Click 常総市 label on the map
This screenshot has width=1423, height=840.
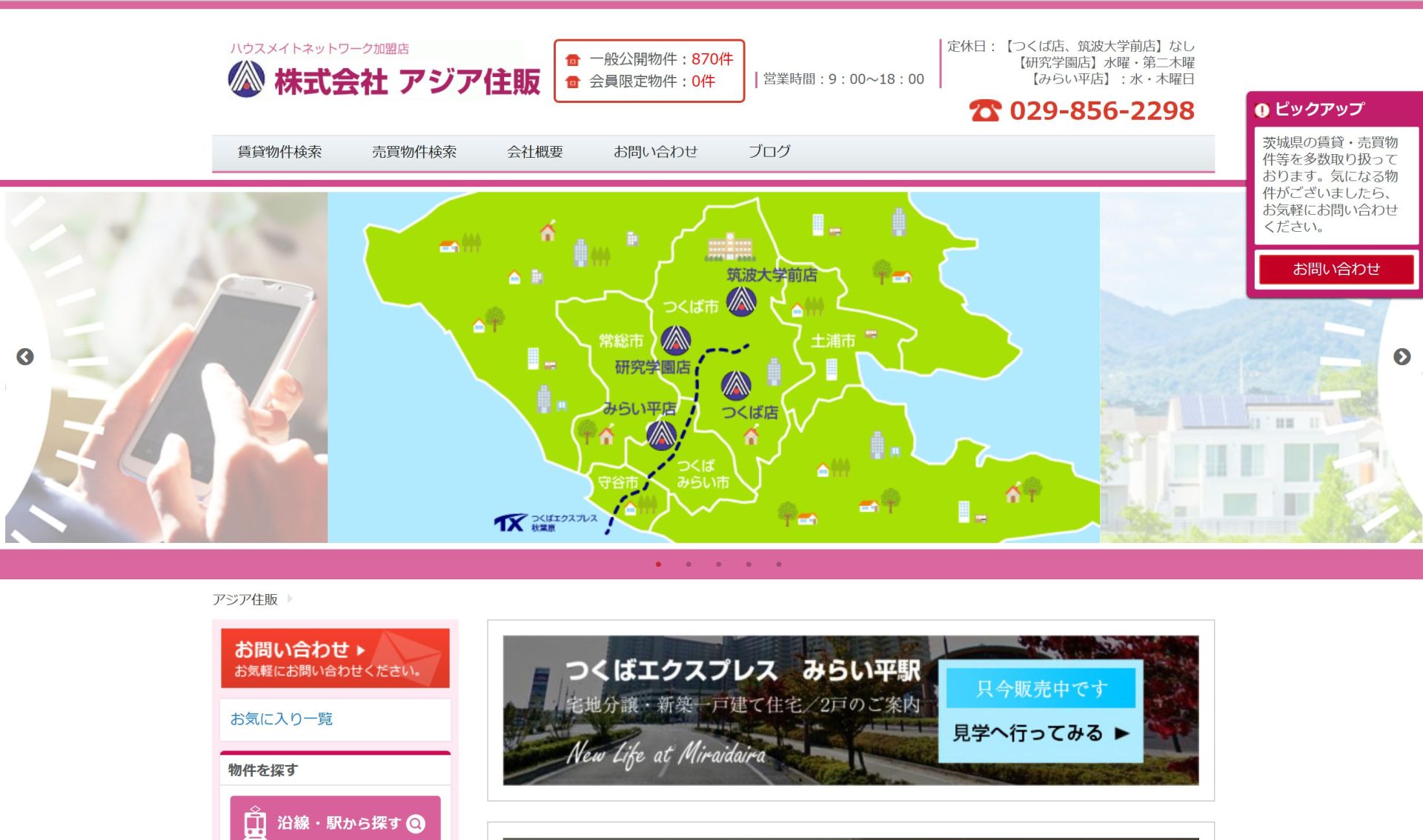[621, 341]
